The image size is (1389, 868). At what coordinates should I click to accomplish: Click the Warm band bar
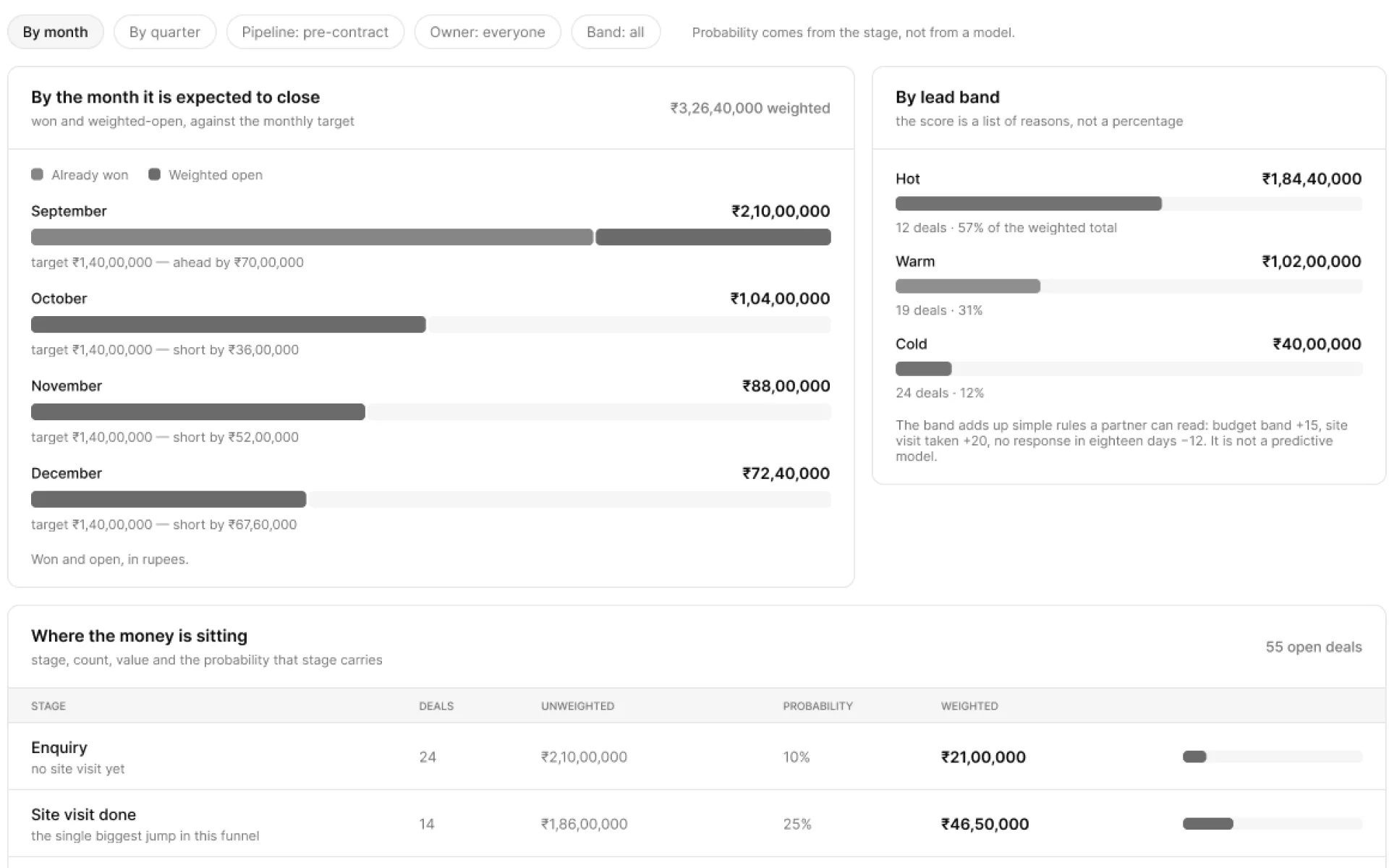pyautogui.click(x=1129, y=286)
